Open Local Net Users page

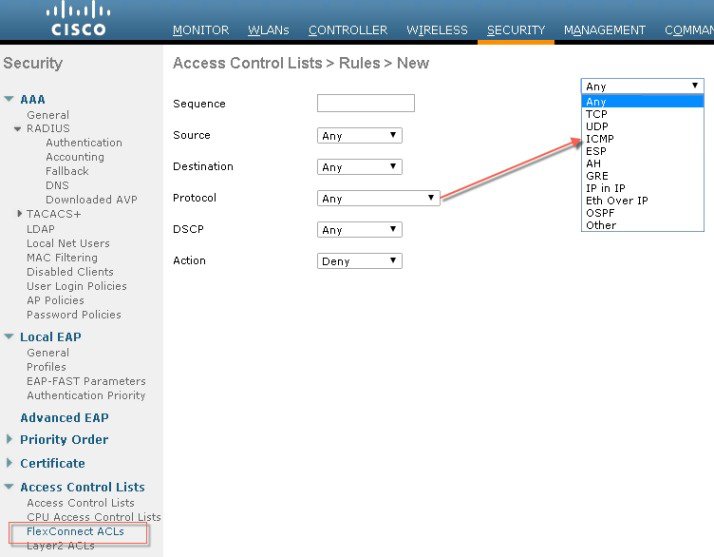68,243
